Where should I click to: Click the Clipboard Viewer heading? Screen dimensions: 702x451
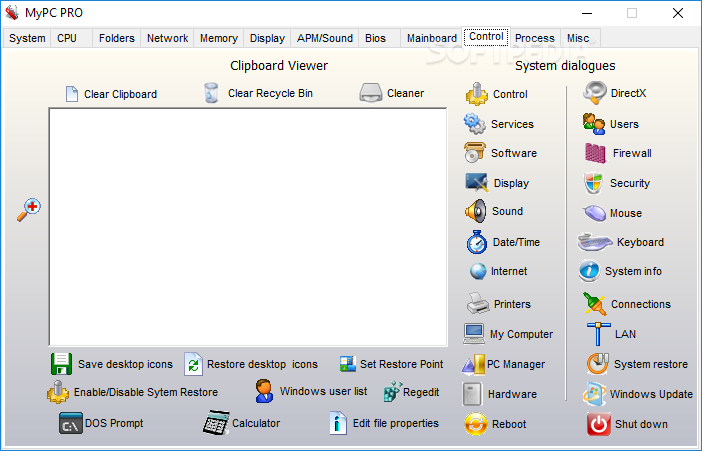click(x=279, y=66)
